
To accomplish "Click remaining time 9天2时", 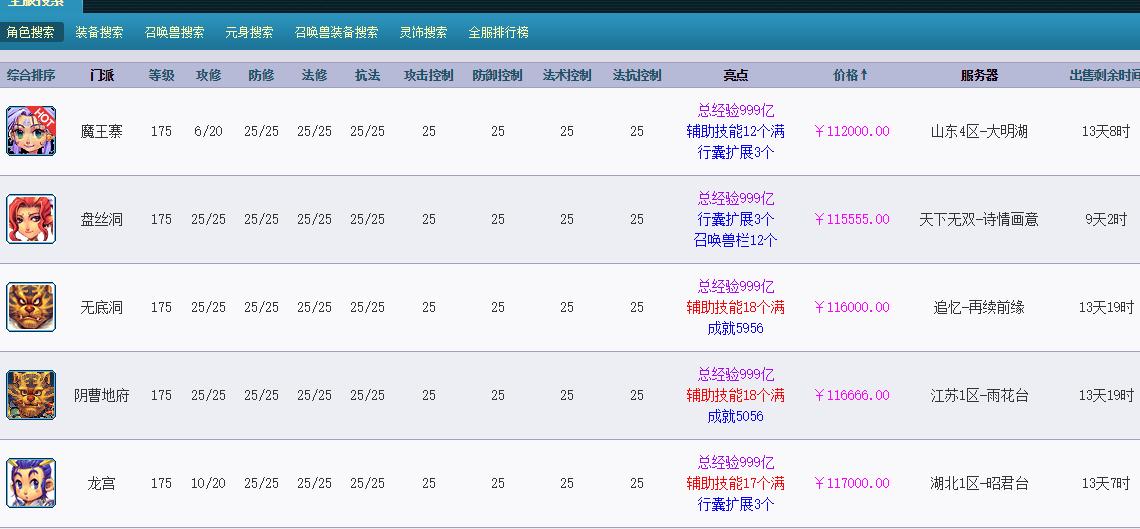I will pos(1107,219).
